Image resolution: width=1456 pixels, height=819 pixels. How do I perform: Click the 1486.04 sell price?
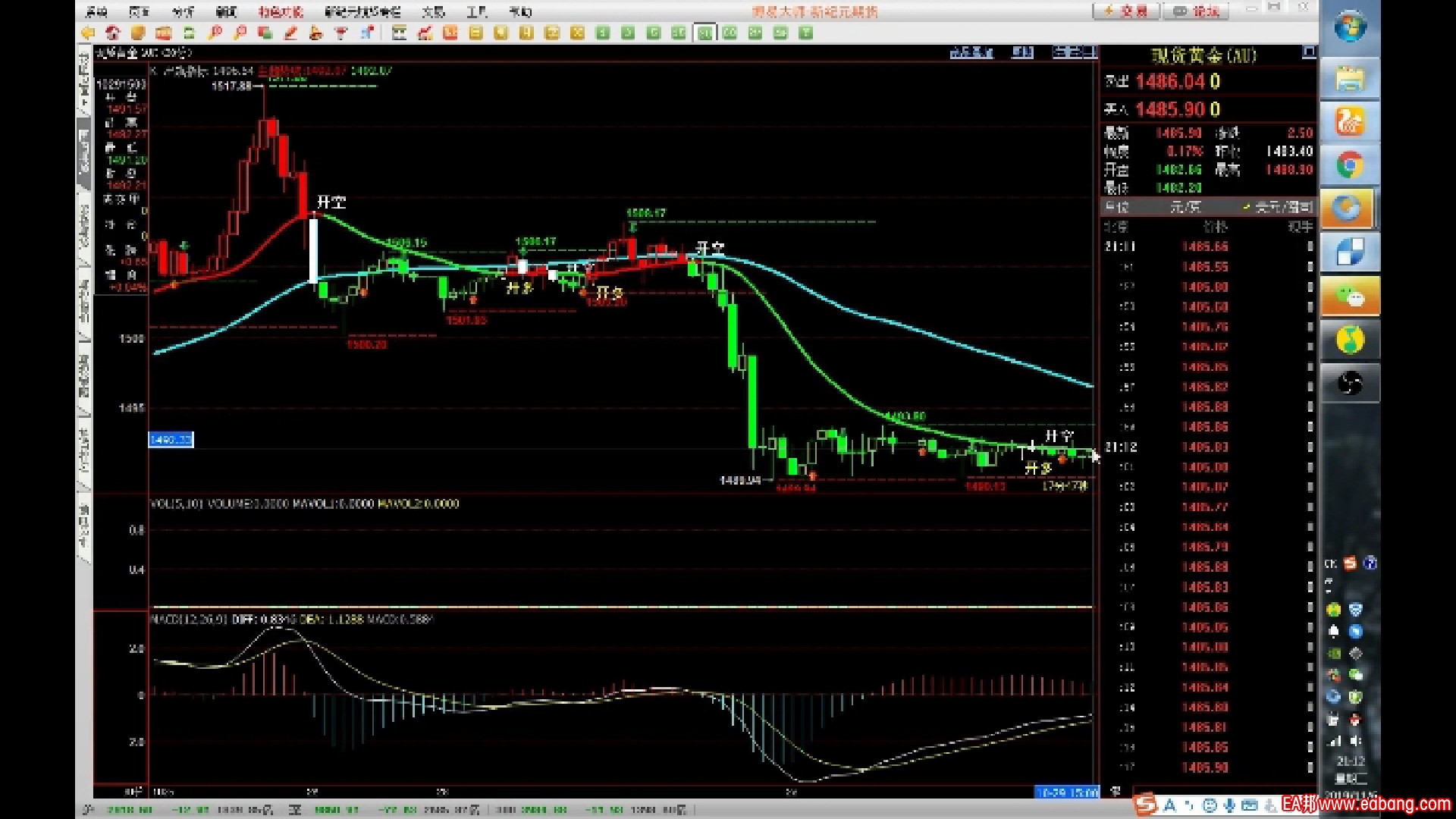1170,81
